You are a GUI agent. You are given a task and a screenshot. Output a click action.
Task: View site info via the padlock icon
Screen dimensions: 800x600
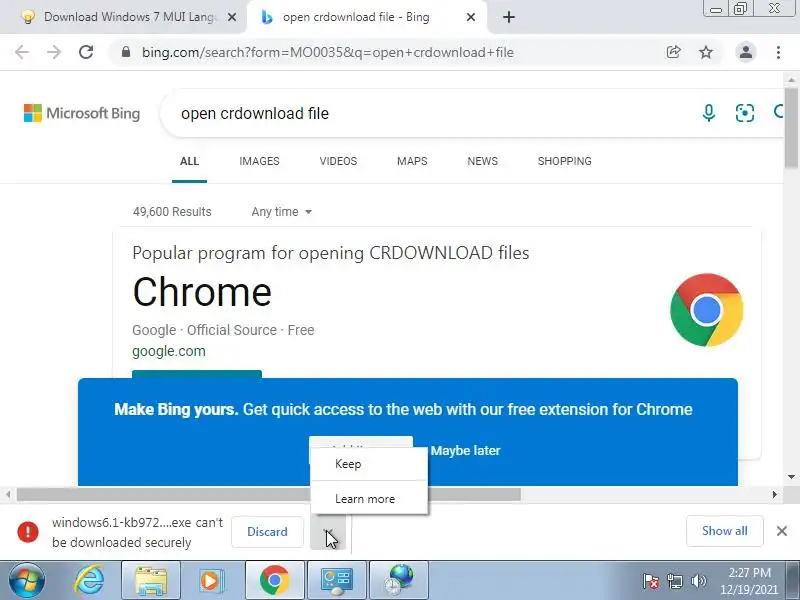[126, 52]
